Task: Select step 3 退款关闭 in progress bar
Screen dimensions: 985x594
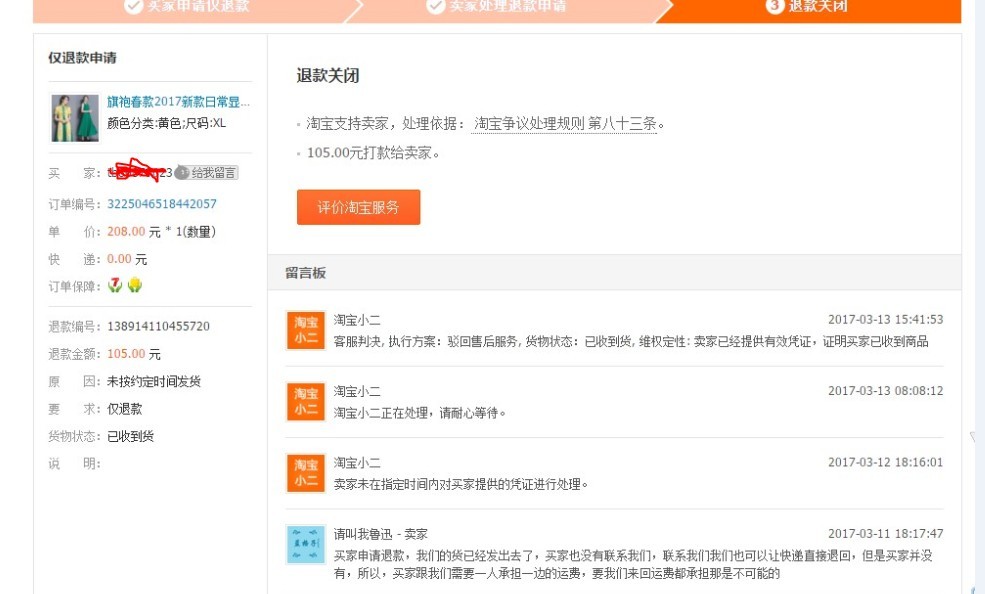Action: tap(807, 8)
